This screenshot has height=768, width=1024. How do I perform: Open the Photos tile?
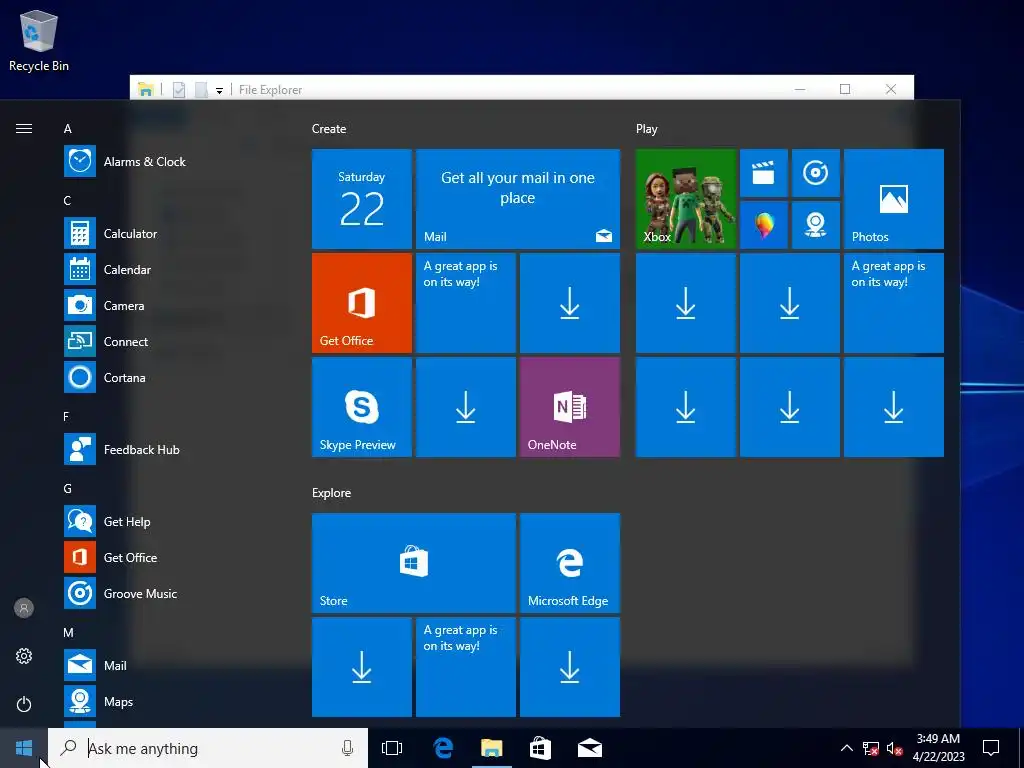click(x=893, y=199)
